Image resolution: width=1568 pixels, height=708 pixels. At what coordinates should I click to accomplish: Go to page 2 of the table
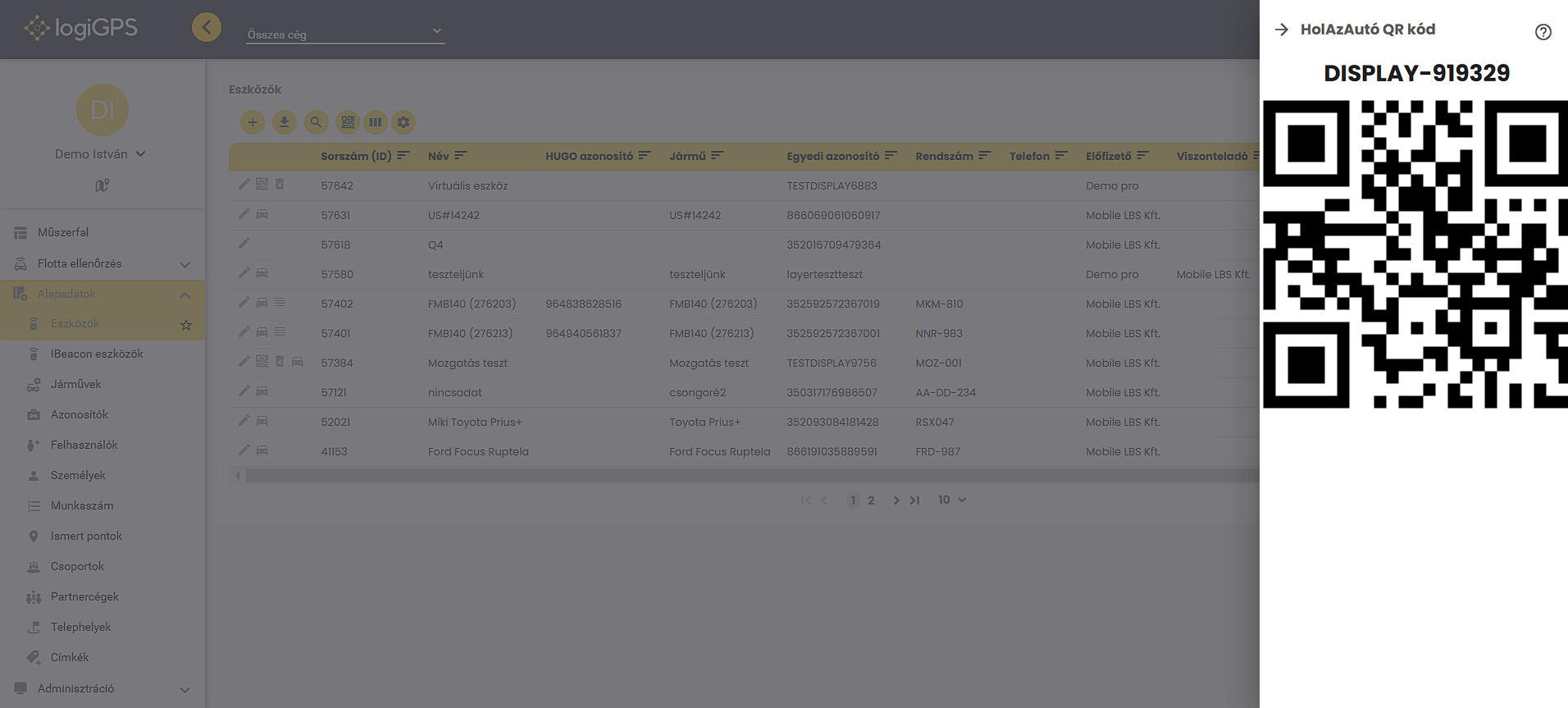pyautogui.click(x=871, y=500)
